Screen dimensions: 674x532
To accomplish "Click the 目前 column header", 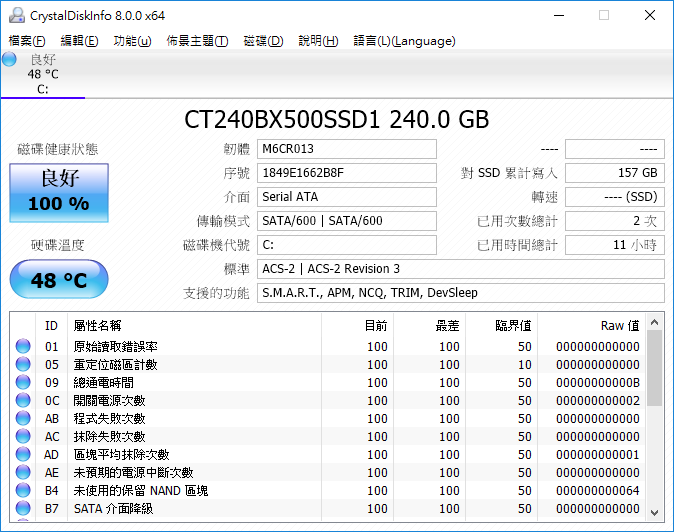I will [357, 326].
